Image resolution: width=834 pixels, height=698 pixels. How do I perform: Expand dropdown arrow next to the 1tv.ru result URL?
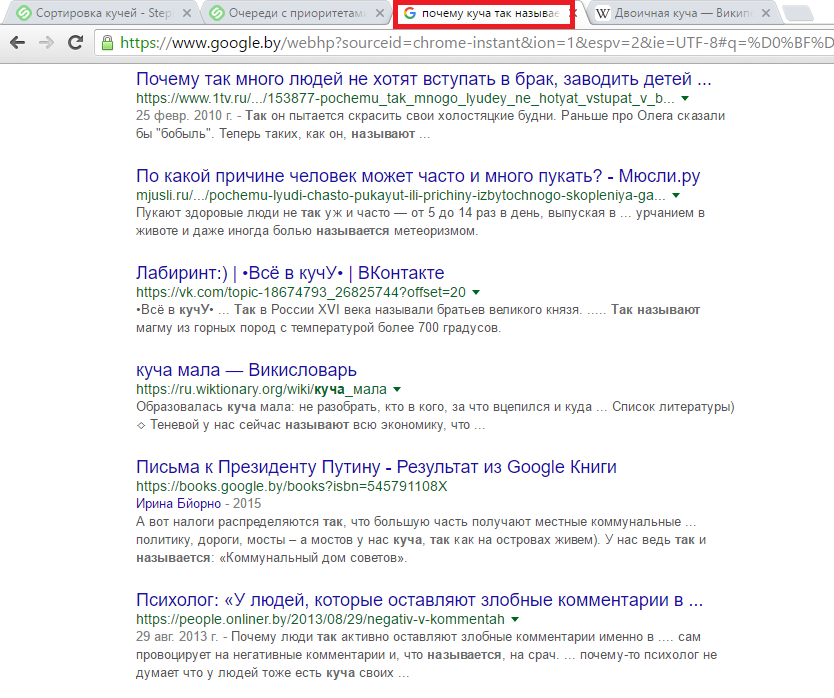[684, 100]
